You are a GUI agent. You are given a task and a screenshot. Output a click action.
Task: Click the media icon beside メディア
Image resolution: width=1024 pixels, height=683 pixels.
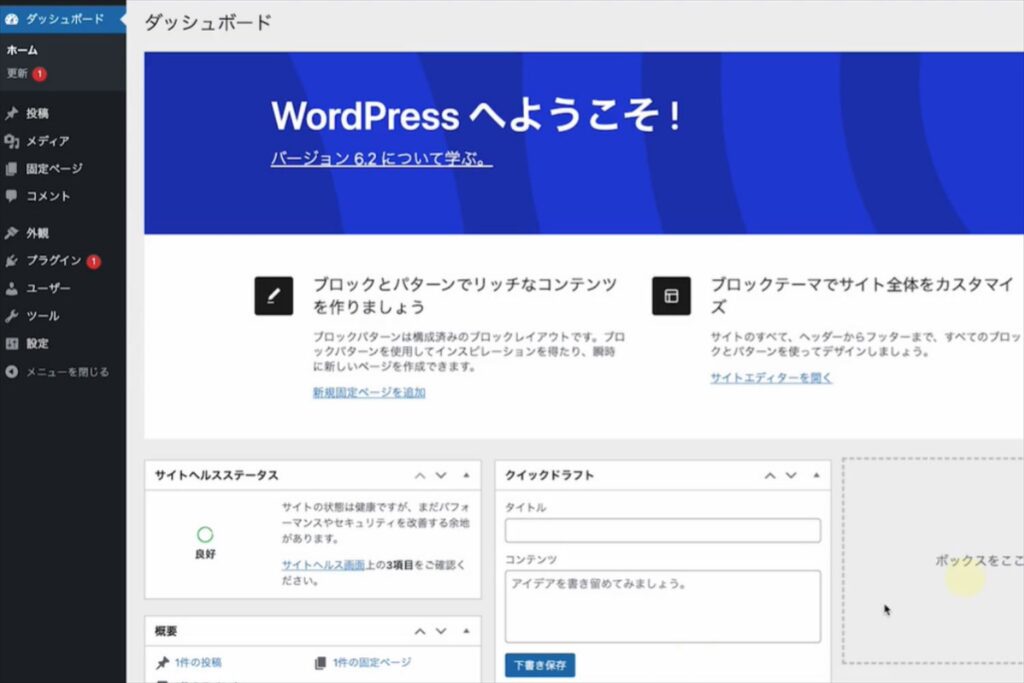12,141
